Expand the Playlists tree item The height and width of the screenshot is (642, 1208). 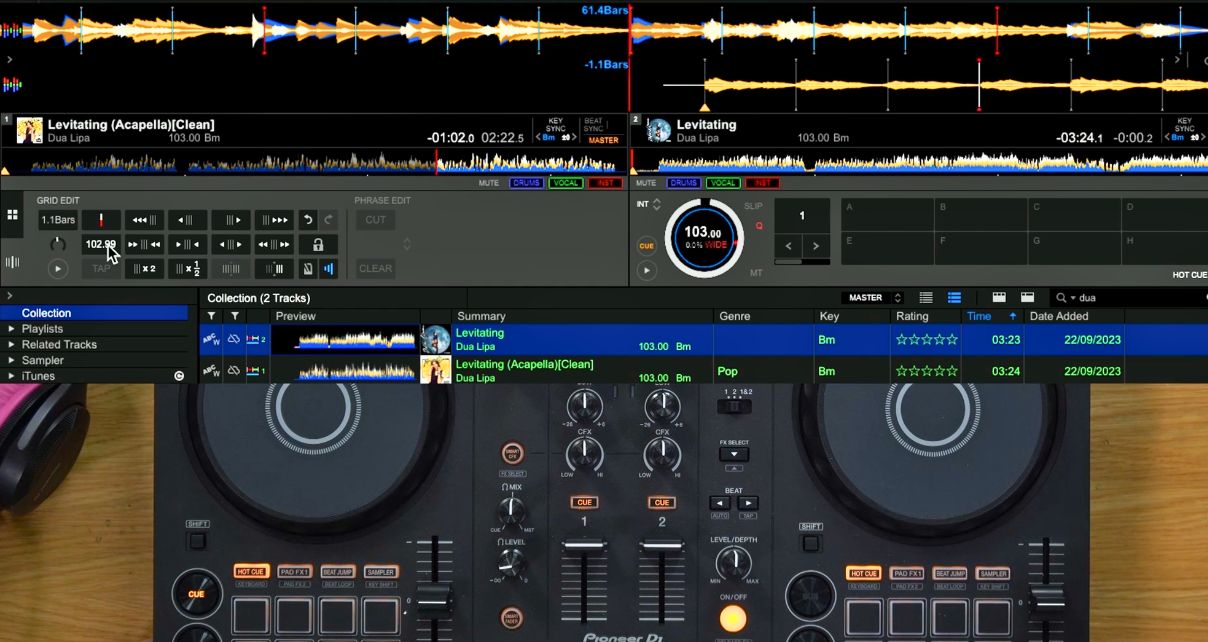[x=12, y=329]
